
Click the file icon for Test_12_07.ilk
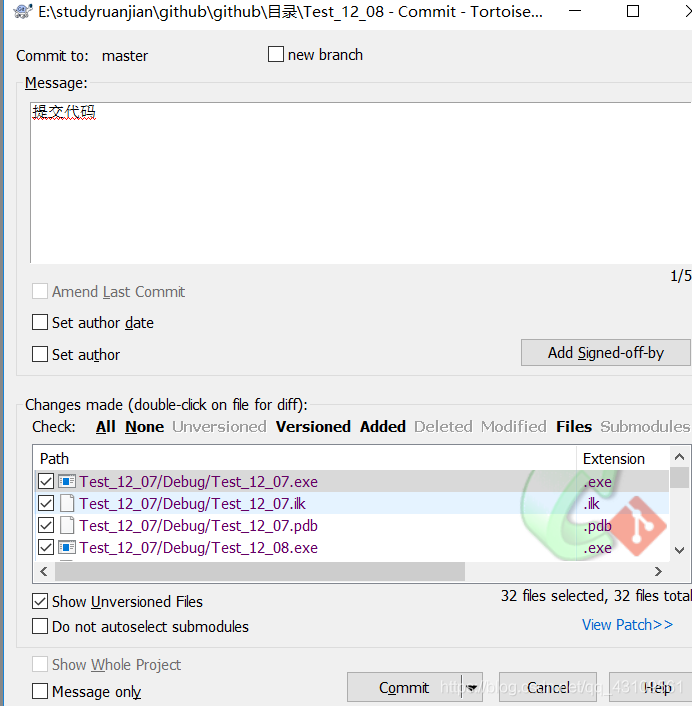[x=67, y=503]
